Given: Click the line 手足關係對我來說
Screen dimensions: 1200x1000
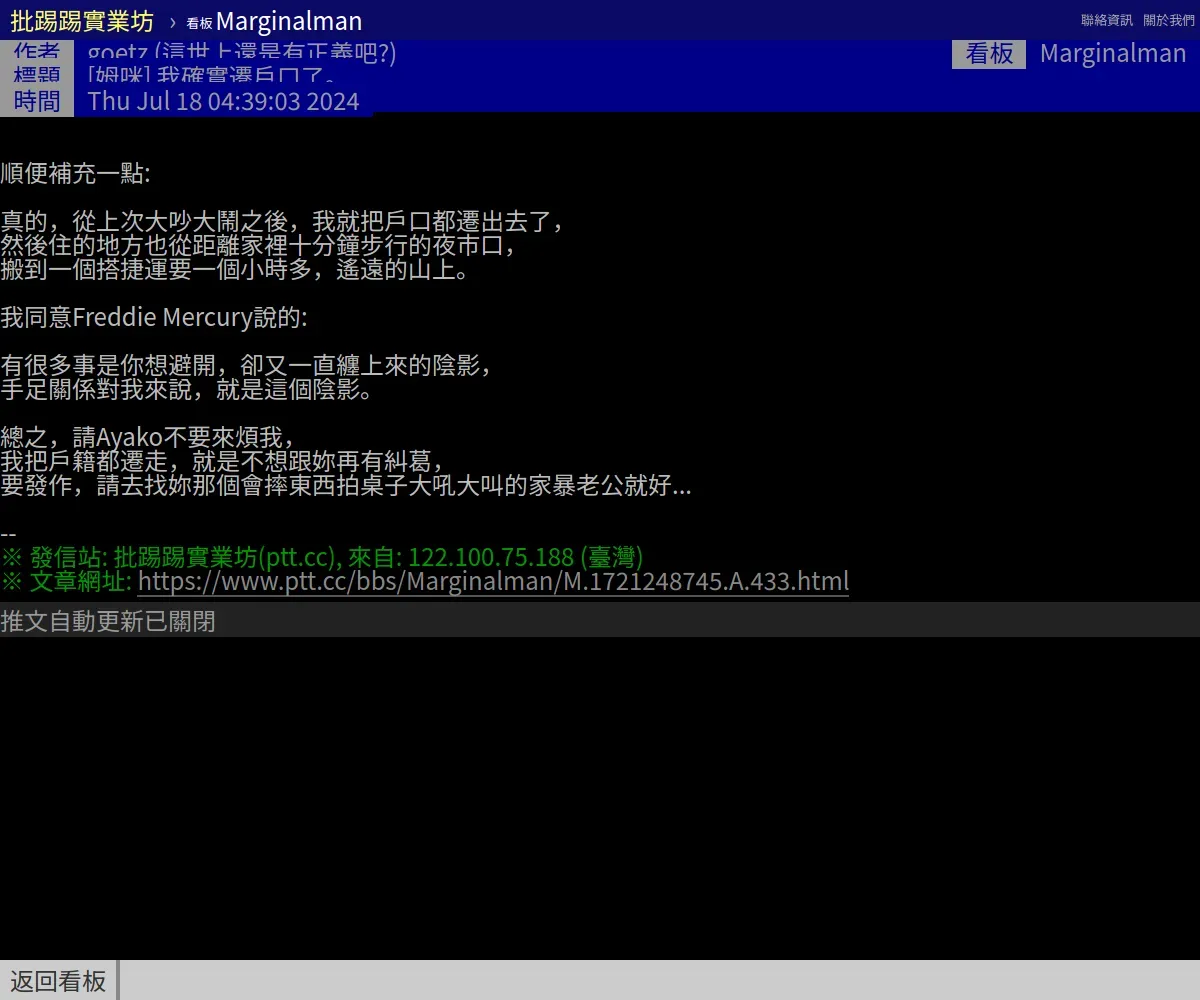Looking at the screenshot, I should (187, 389).
